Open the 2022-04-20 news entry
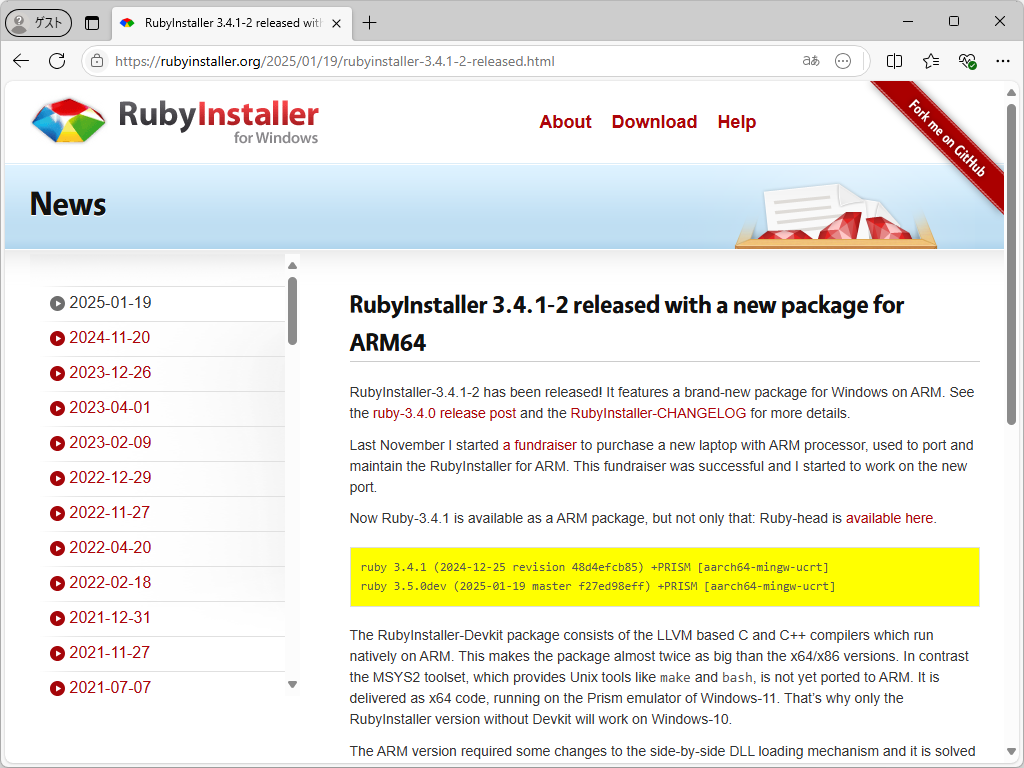This screenshot has width=1024, height=768. click(110, 547)
